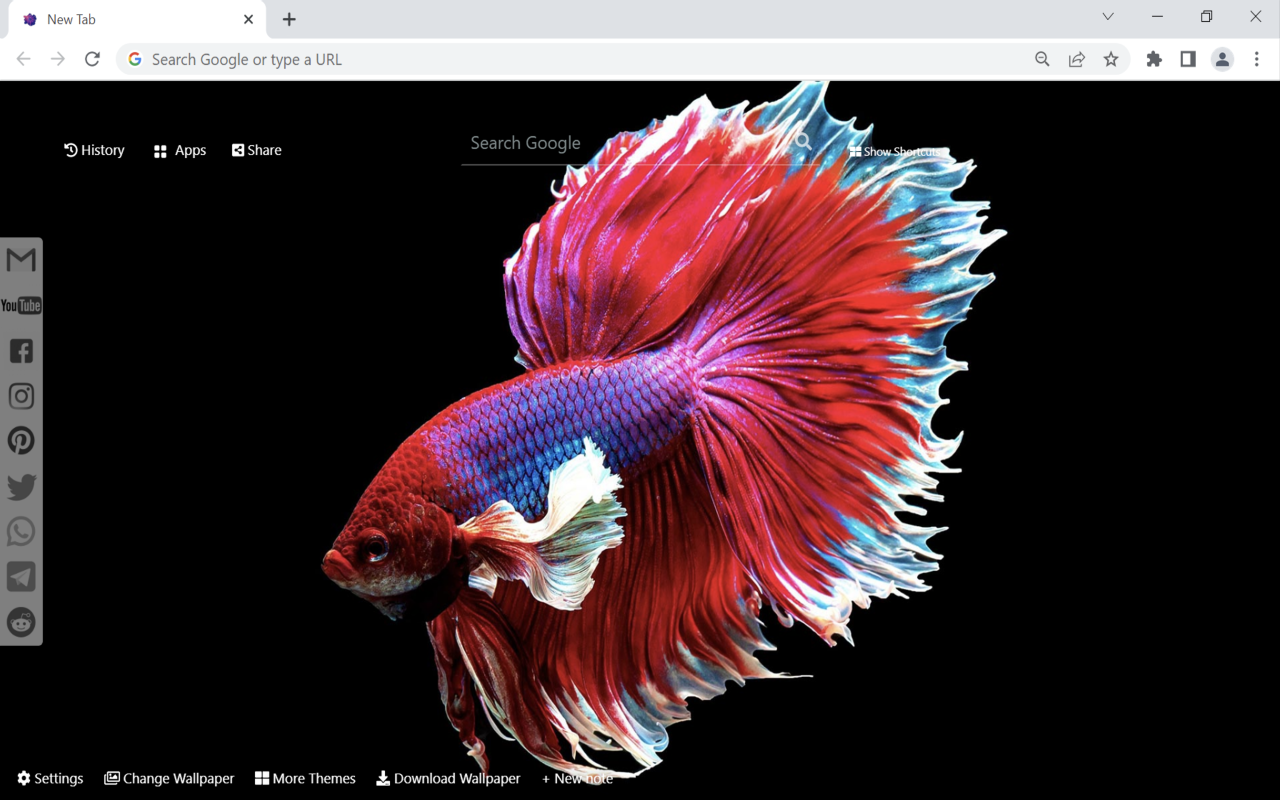Screen dimensions: 1280x800
Task: Open the Pinterest sidebar shortcut
Action: pyautogui.click(x=21, y=441)
